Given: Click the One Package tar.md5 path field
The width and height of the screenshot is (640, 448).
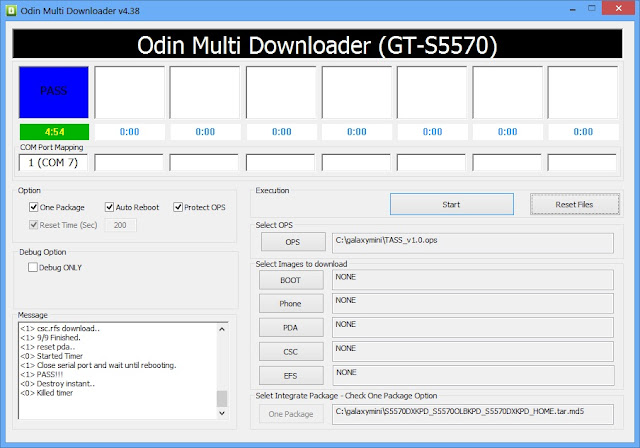Looking at the screenshot, I should click(473, 415).
